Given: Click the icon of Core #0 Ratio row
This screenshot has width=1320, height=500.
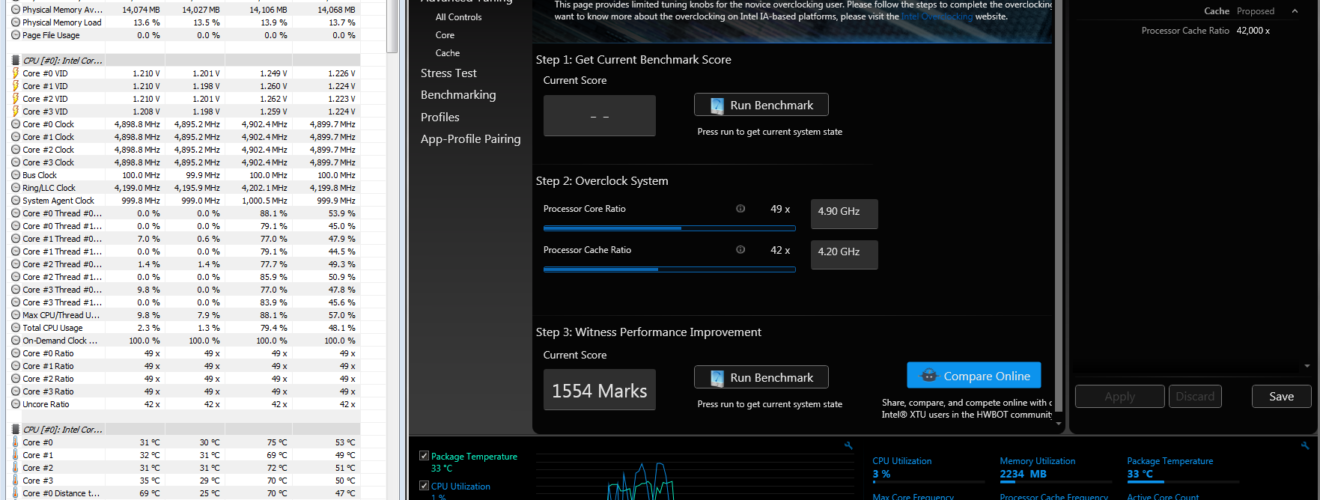Looking at the screenshot, I should (x=14, y=353).
